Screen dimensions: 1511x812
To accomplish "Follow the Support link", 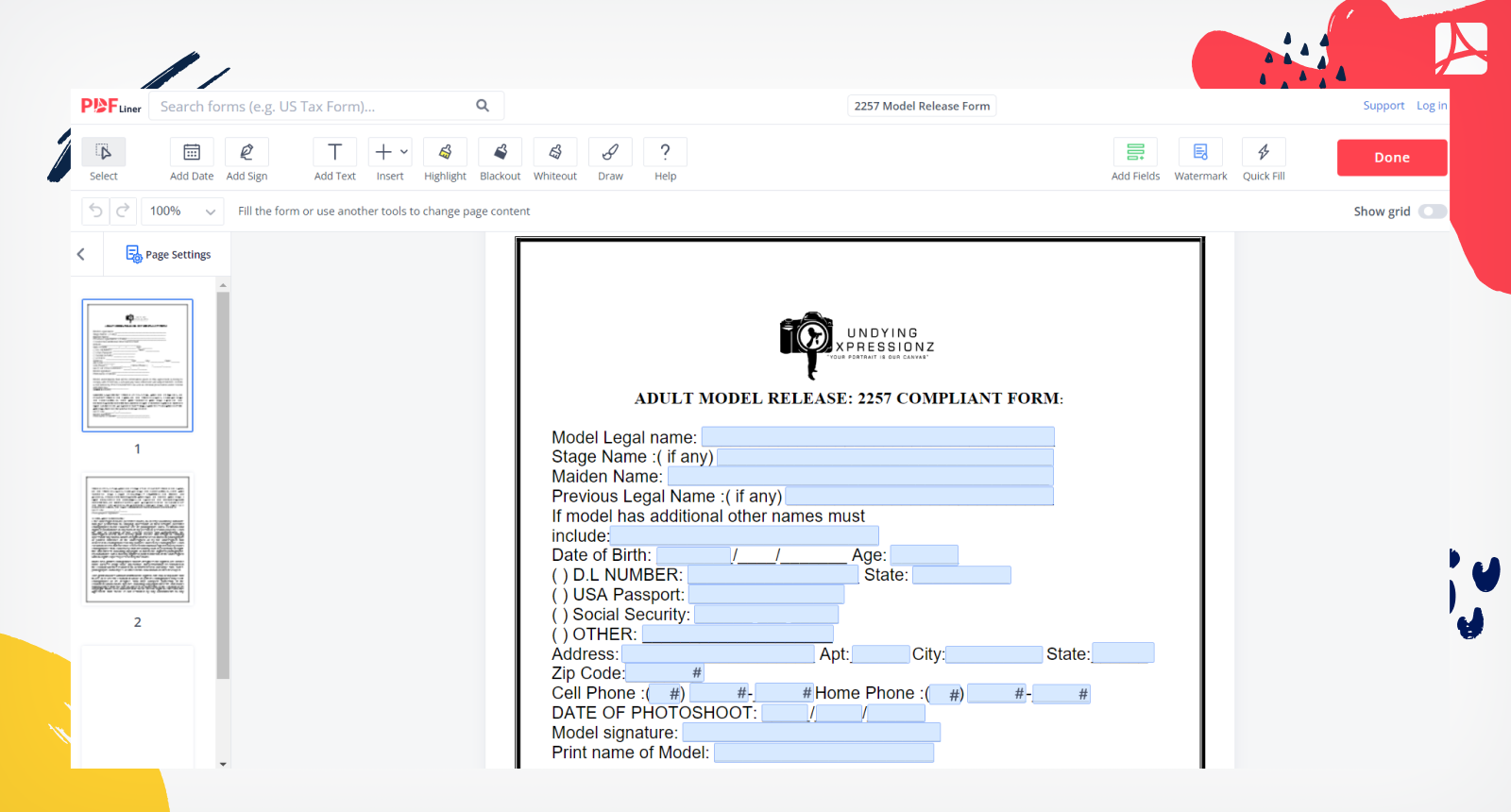I will (x=1383, y=106).
